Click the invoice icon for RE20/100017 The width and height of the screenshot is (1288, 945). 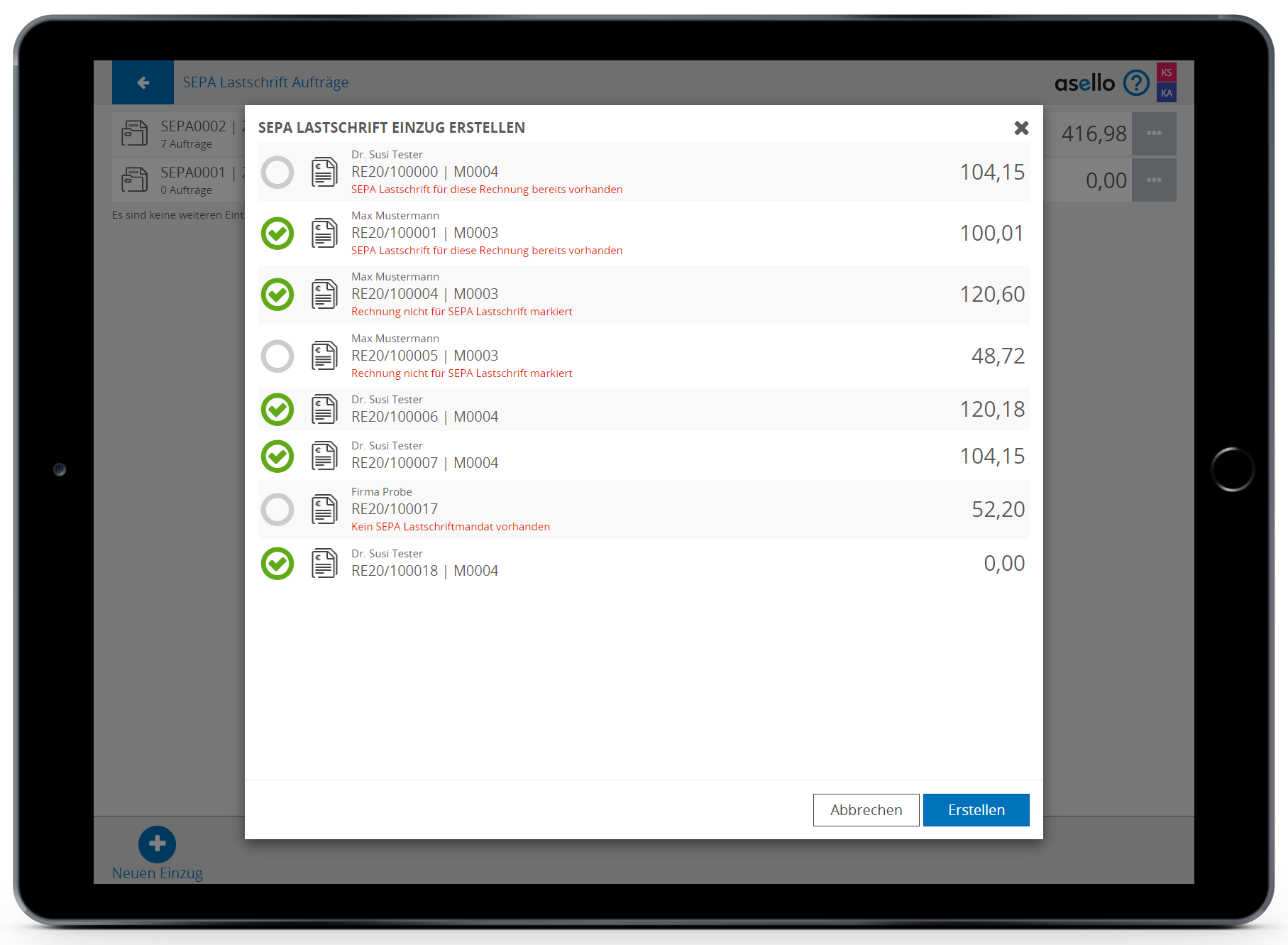pyautogui.click(x=324, y=510)
